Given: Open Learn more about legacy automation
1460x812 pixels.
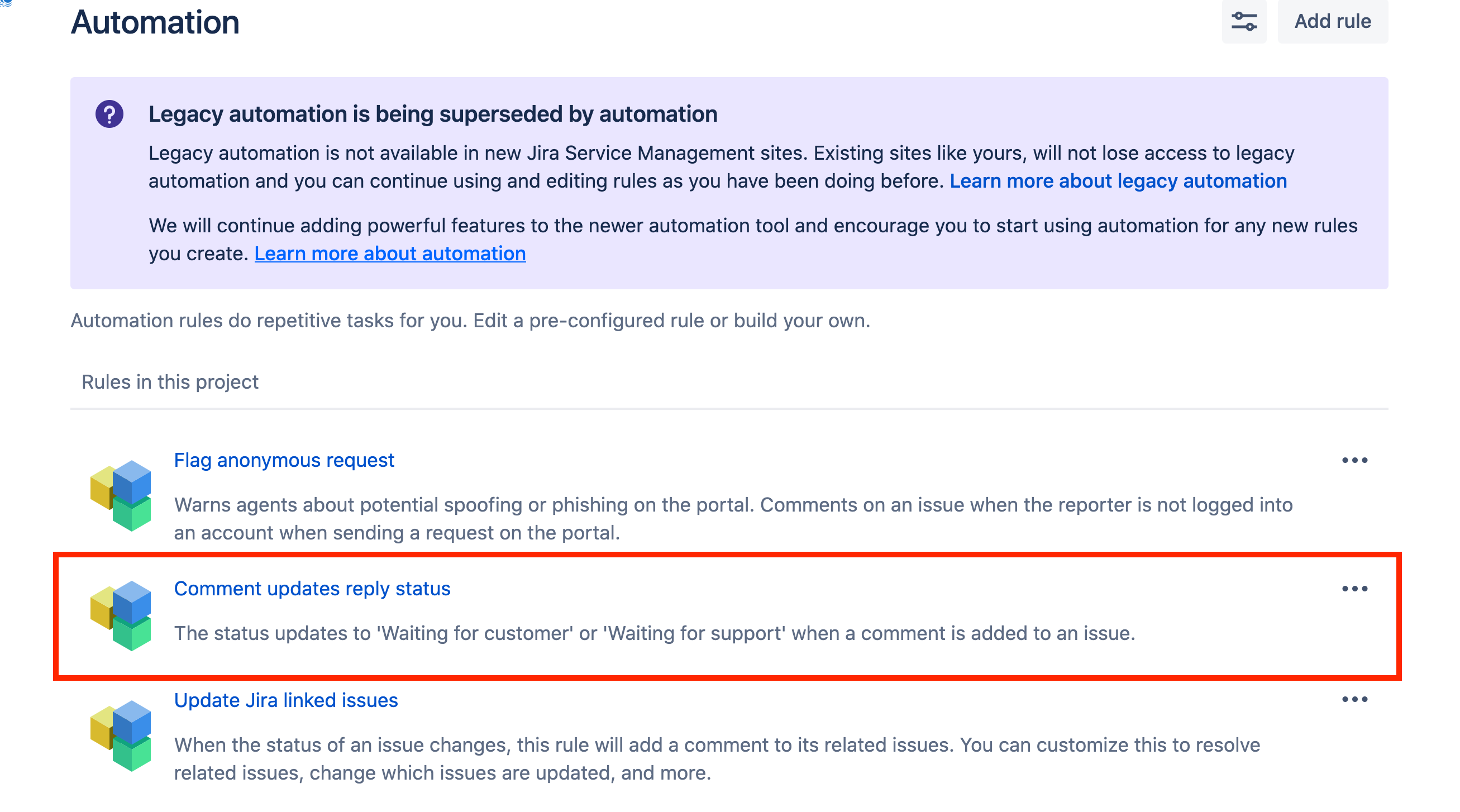Looking at the screenshot, I should pos(1119,181).
